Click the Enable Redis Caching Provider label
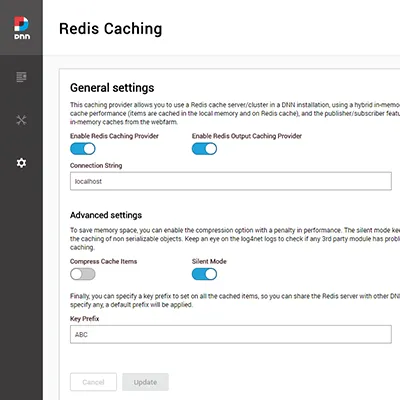The image size is (400, 400). 114,136
